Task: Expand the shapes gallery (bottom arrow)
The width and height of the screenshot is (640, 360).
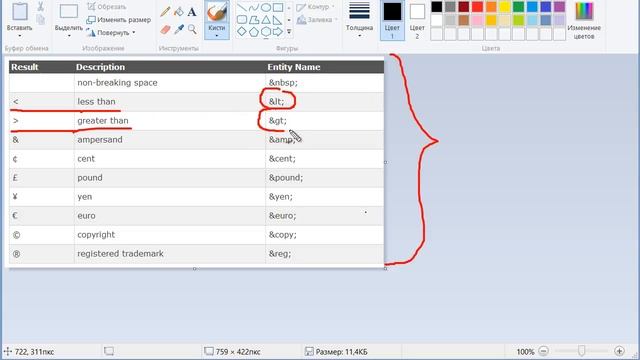Action: (x=289, y=31)
